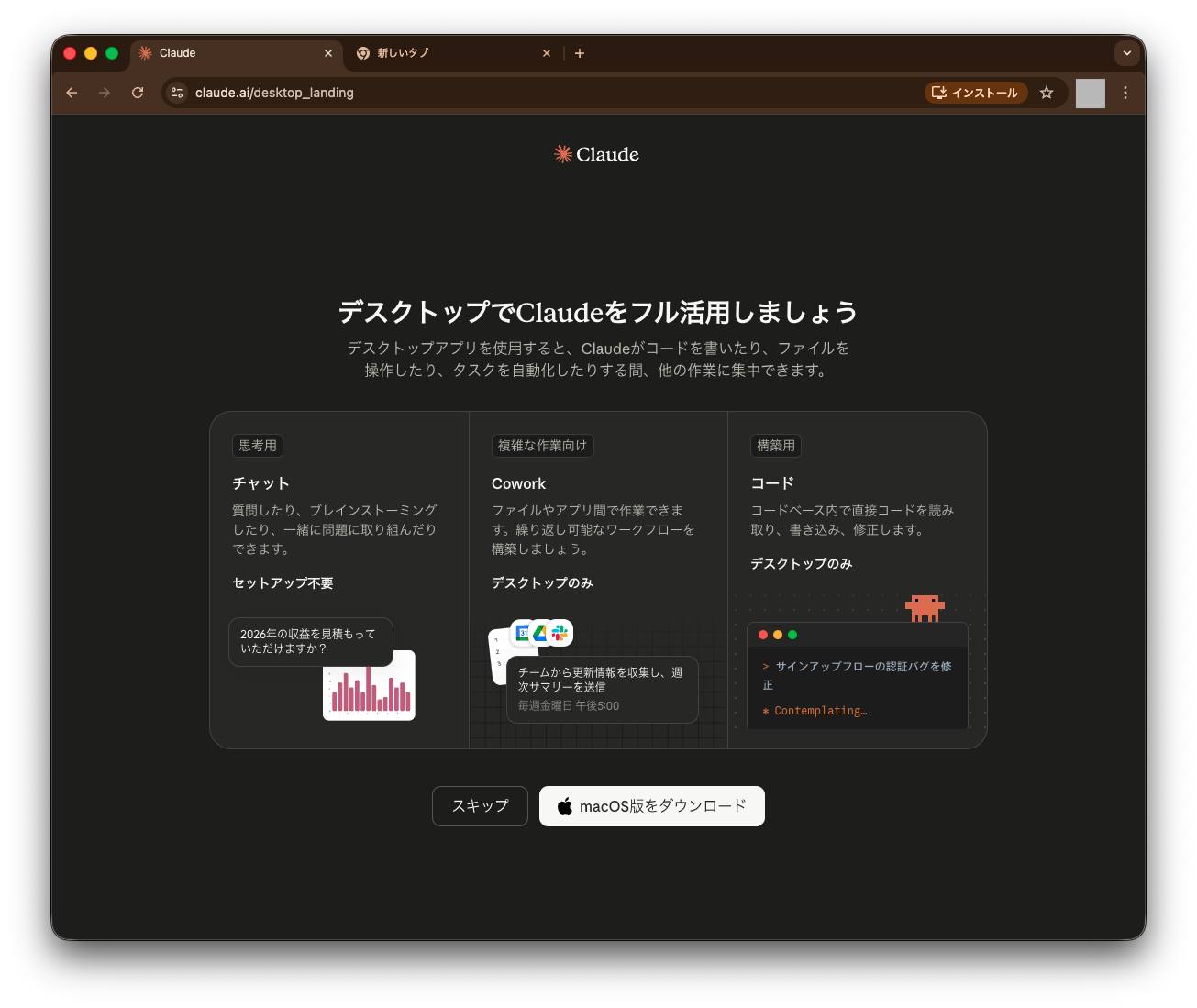The image size is (1197, 1008).
Task: Click the Google Drive icon in Cowork card
Action: (541, 633)
